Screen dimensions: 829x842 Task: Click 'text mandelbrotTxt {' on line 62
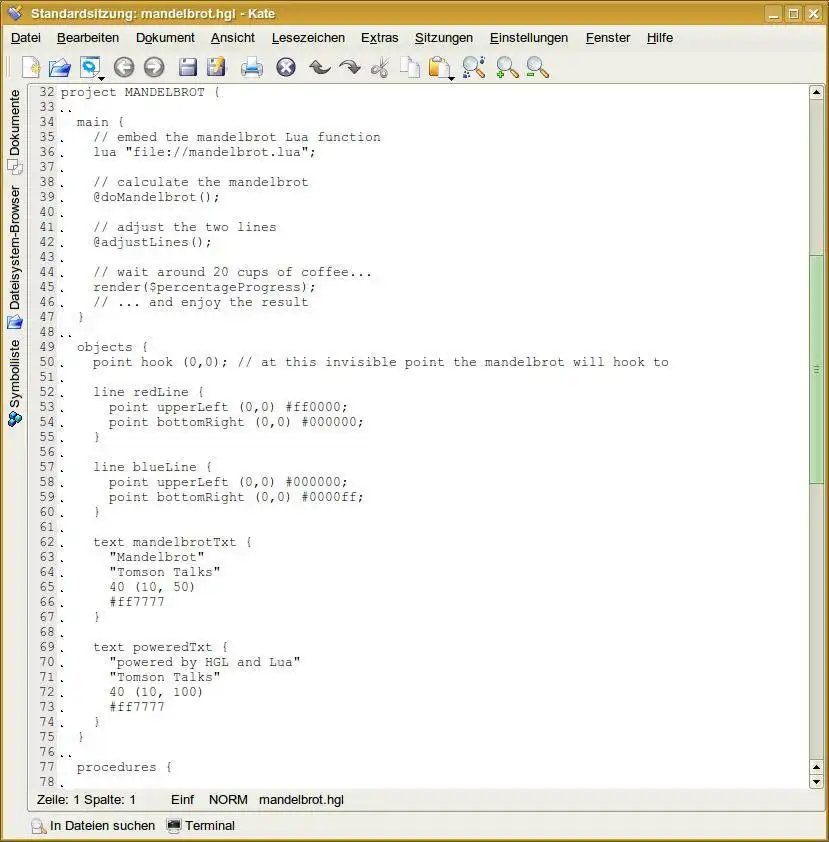172,542
